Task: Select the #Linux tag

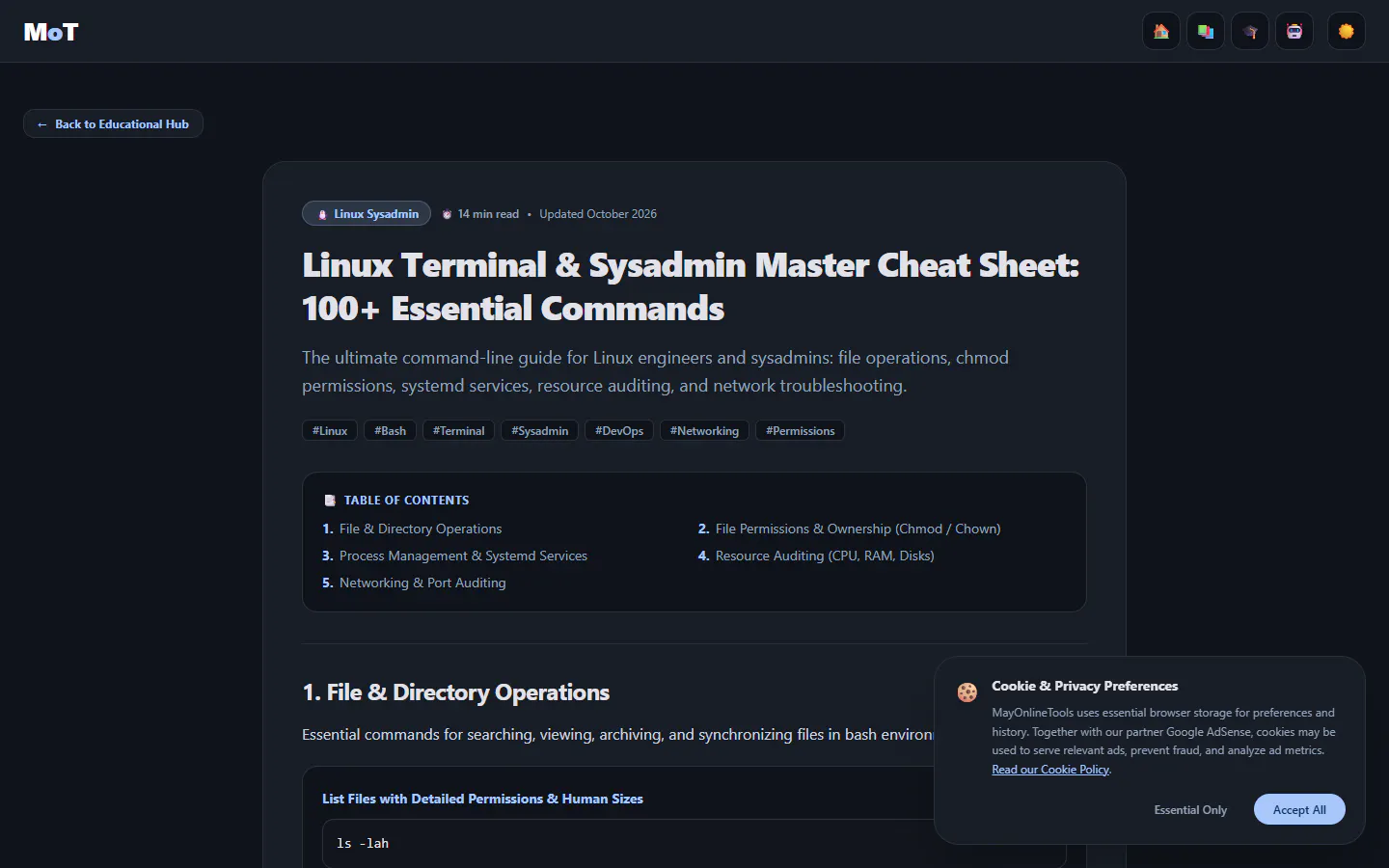Action: click(330, 431)
